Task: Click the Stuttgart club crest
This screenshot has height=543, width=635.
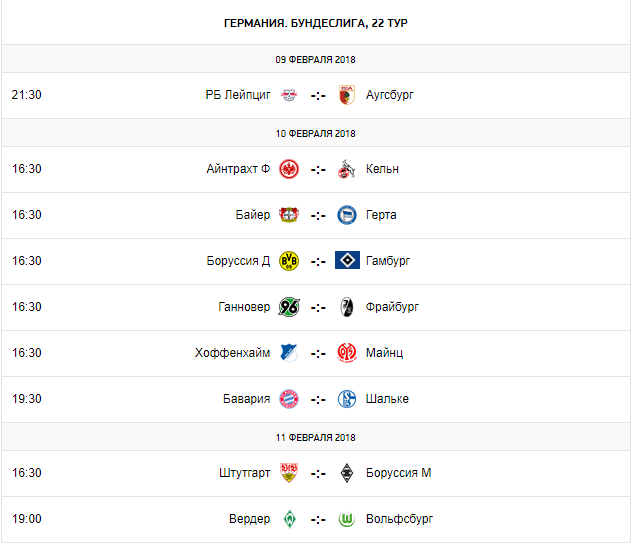Action: tap(289, 473)
